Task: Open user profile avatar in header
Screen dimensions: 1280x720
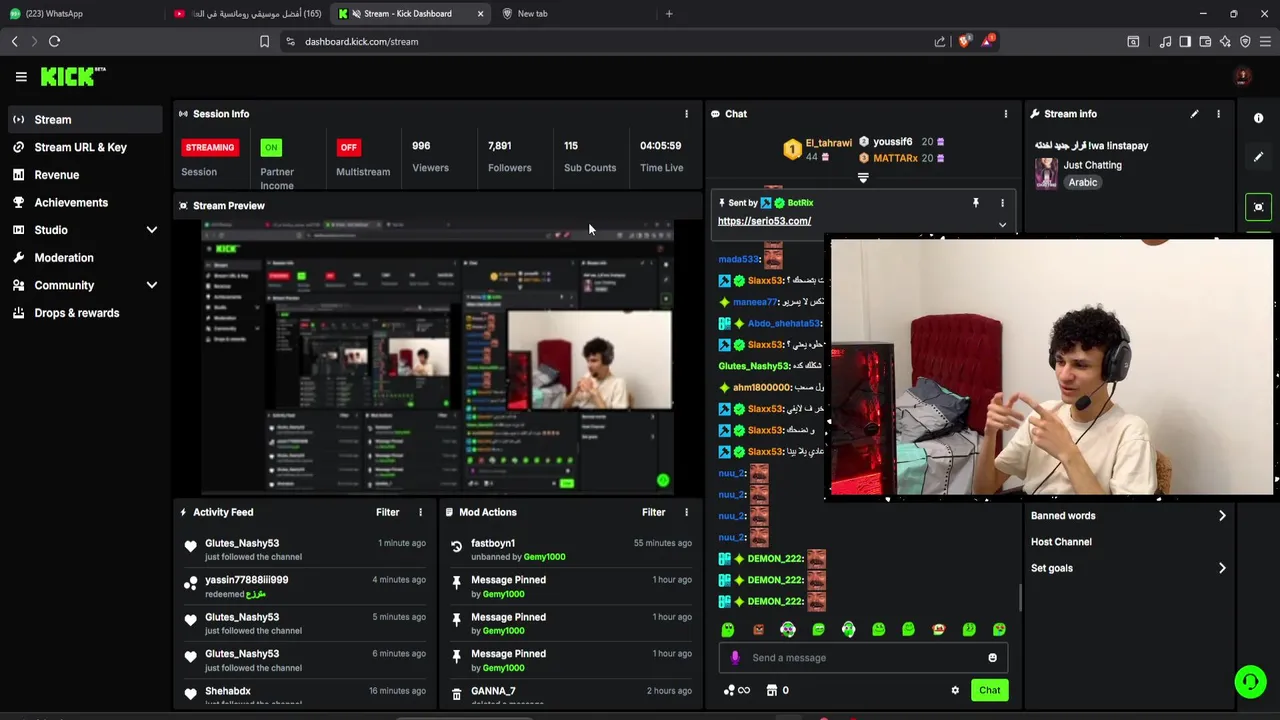Action: (1242, 76)
